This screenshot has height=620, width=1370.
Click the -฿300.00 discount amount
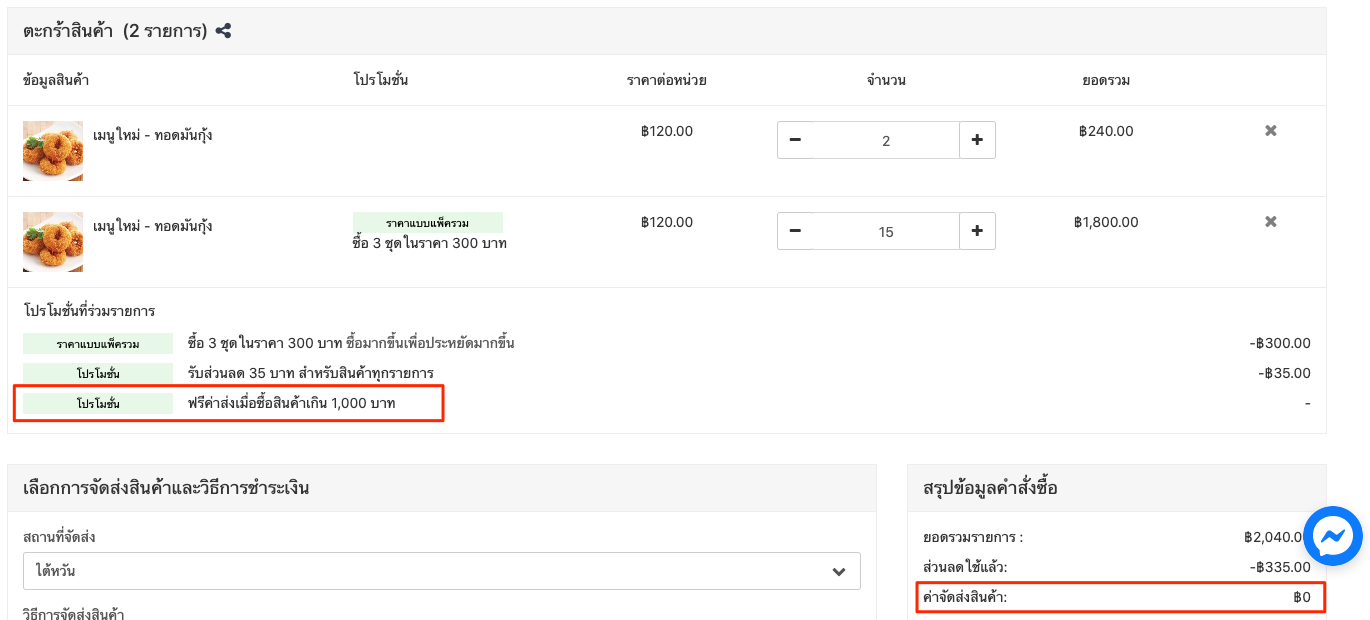click(x=1280, y=343)
